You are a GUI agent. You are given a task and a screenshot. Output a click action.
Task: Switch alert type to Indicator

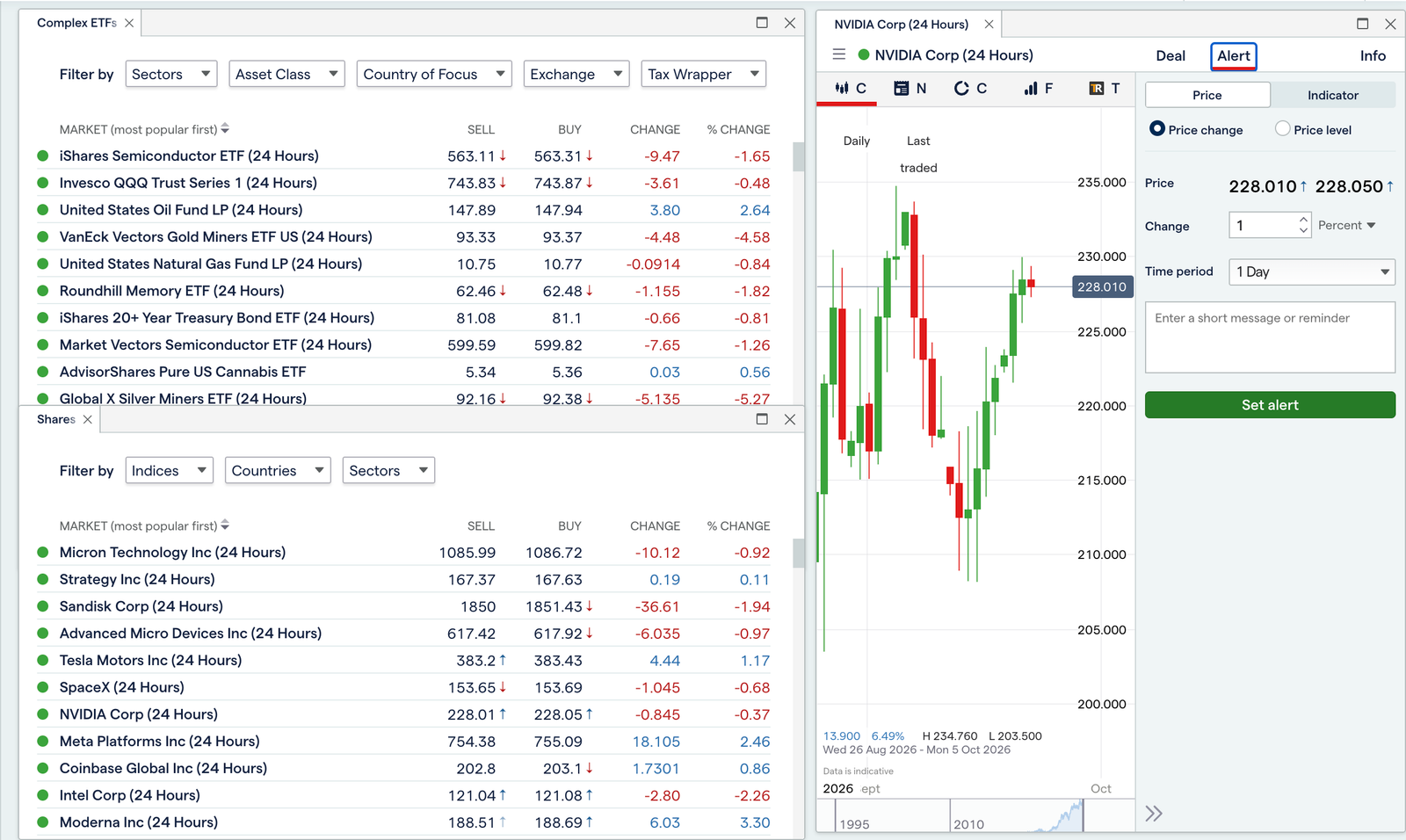(x=1332, y=95)
